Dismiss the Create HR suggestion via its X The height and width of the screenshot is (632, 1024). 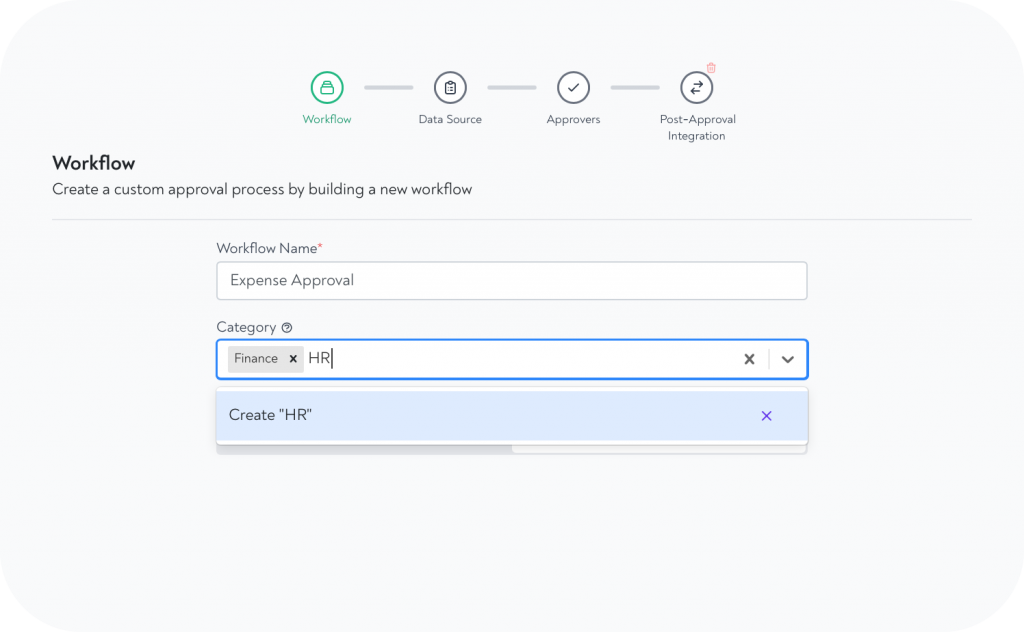coord(766,415)
